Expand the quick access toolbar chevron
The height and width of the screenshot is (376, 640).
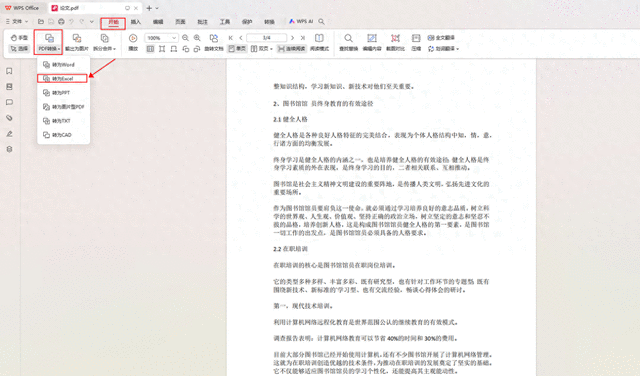(x=92, y=22)
